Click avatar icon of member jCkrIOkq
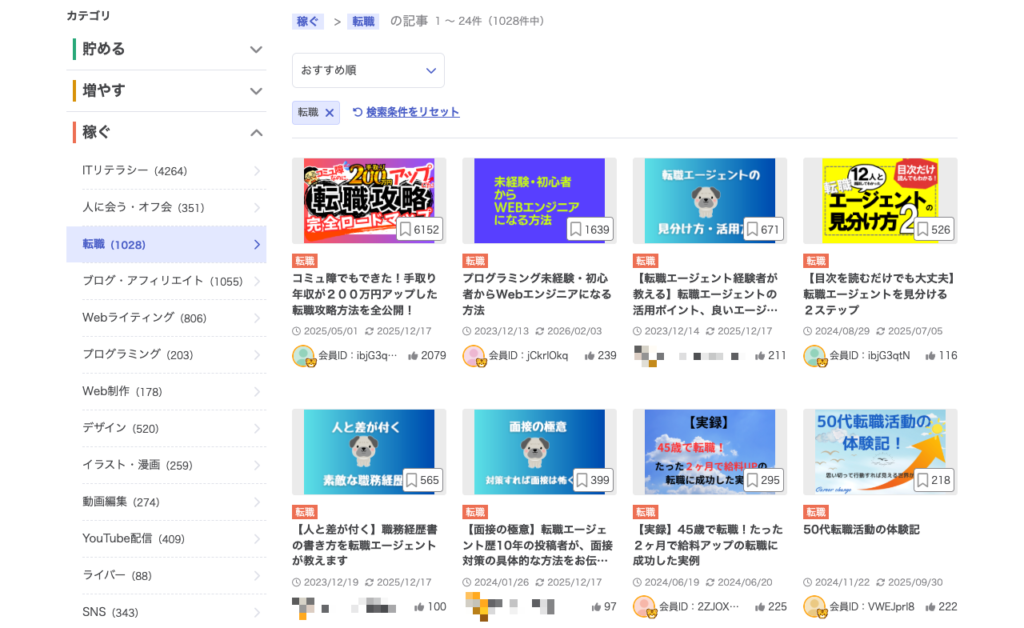The image size is (1024, 628). [473, 356]
